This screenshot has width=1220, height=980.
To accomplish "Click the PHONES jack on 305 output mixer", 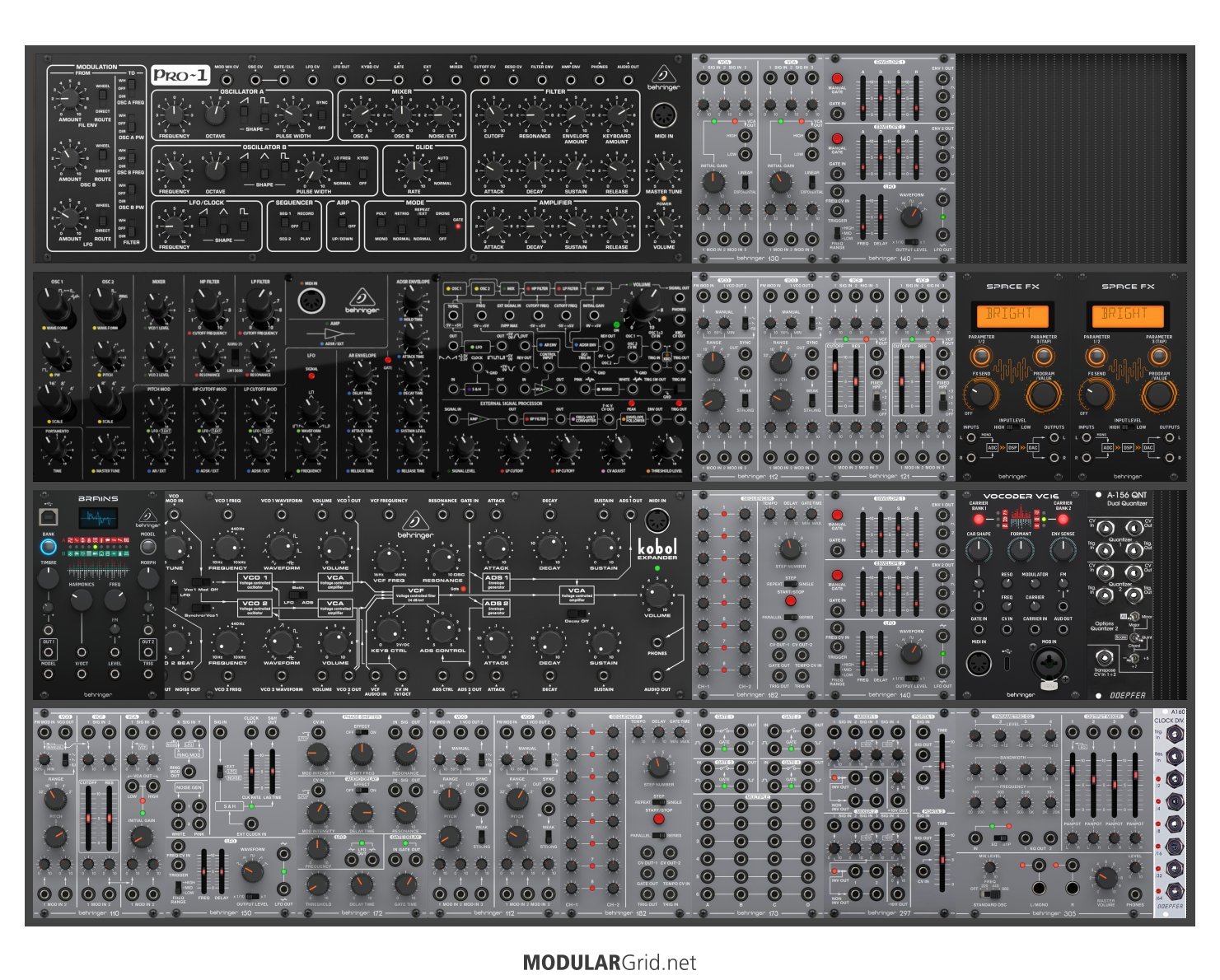I will tap(1135, 893).
